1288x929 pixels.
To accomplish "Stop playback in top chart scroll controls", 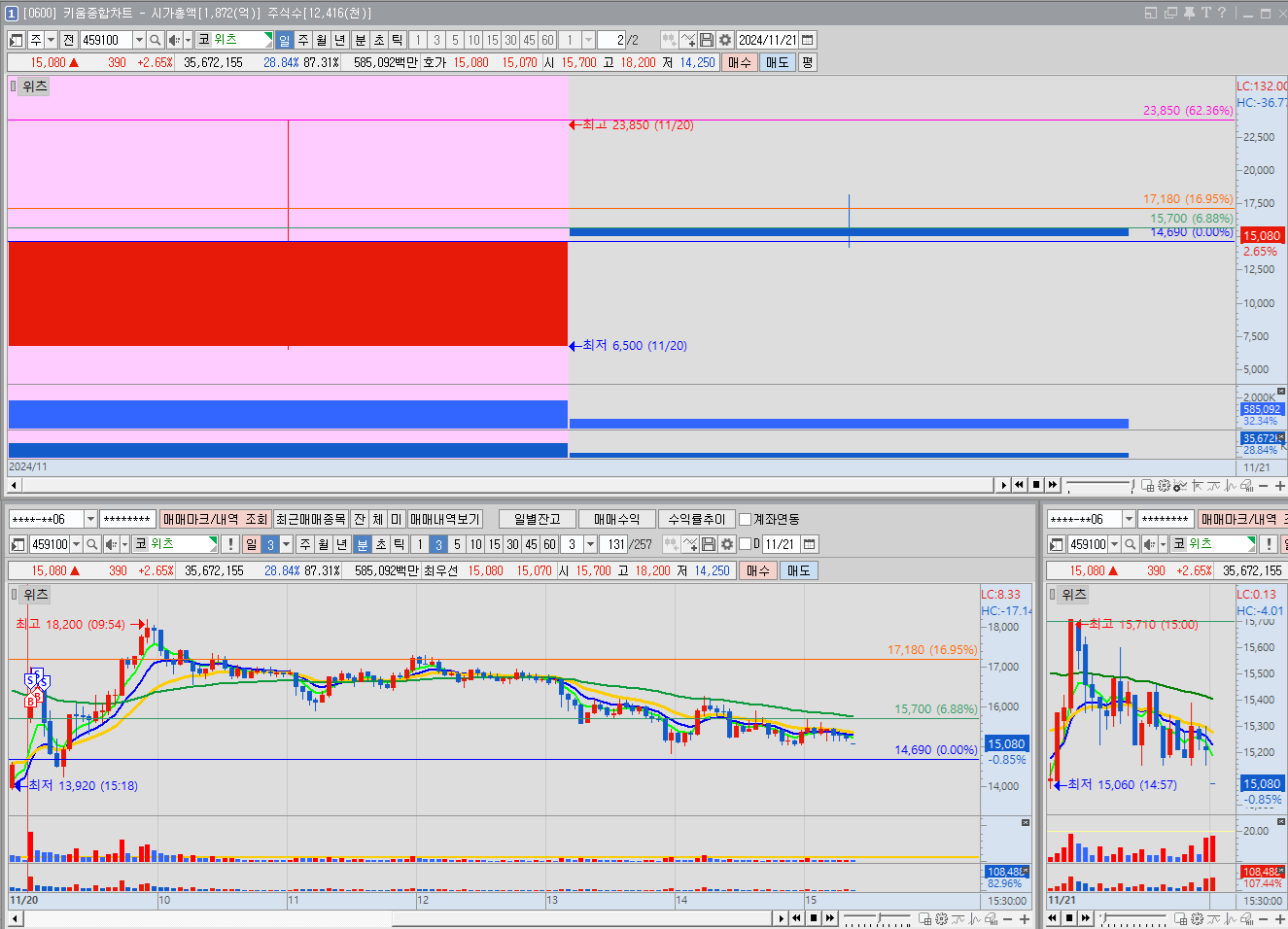I will 1035,485.
